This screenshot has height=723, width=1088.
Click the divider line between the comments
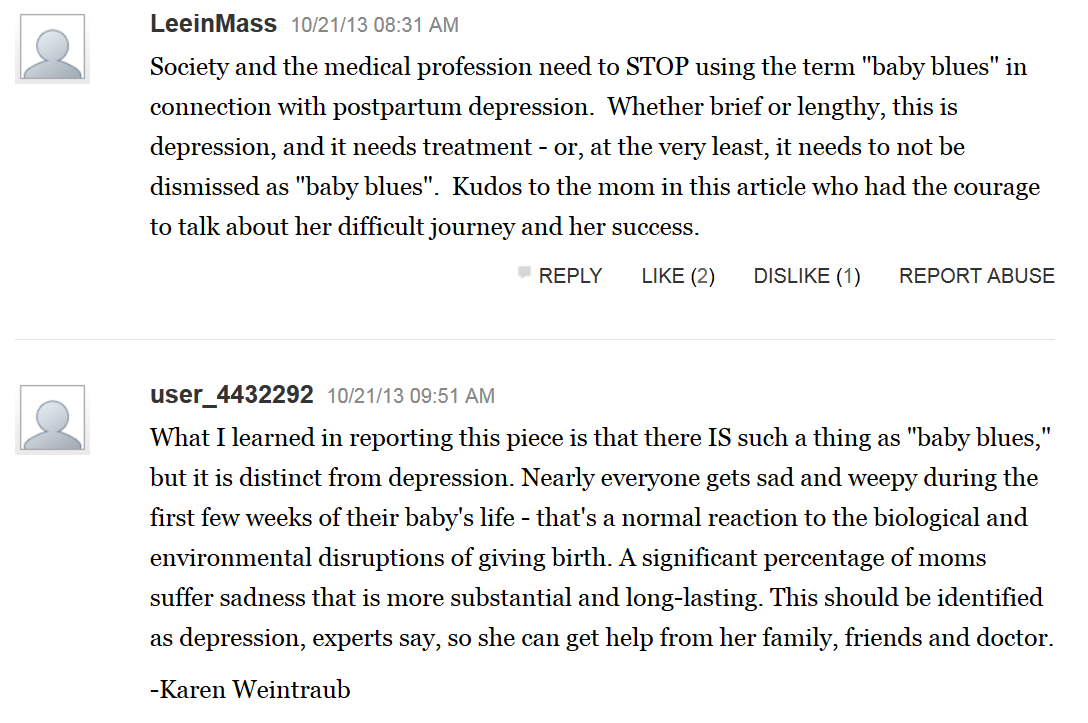[x=535, y=340]
